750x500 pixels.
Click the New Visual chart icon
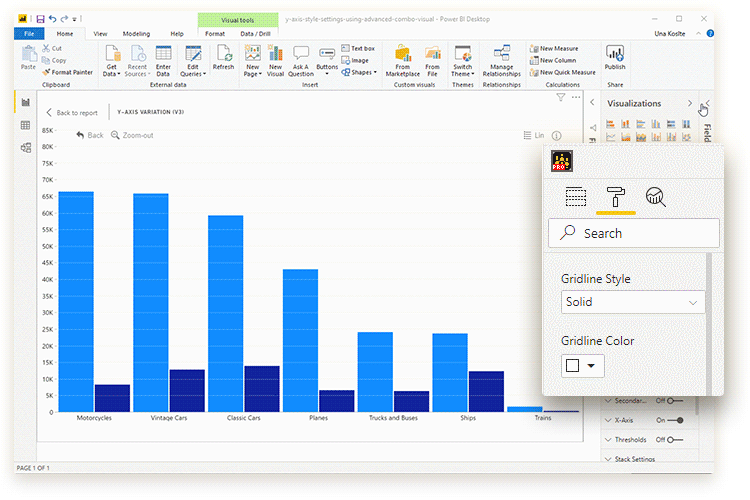pos(275,53)
